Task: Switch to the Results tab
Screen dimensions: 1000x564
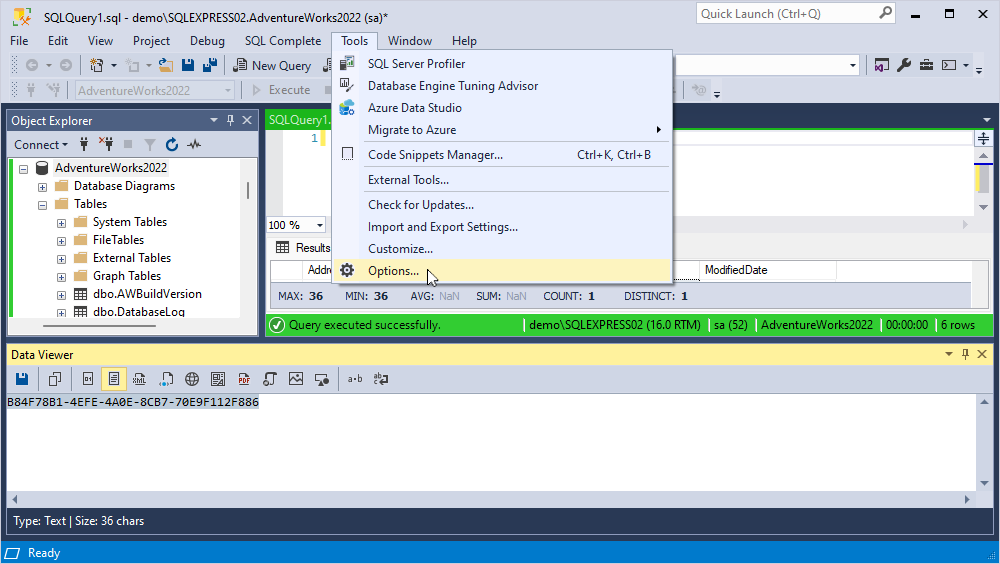Action: point(303,248)
